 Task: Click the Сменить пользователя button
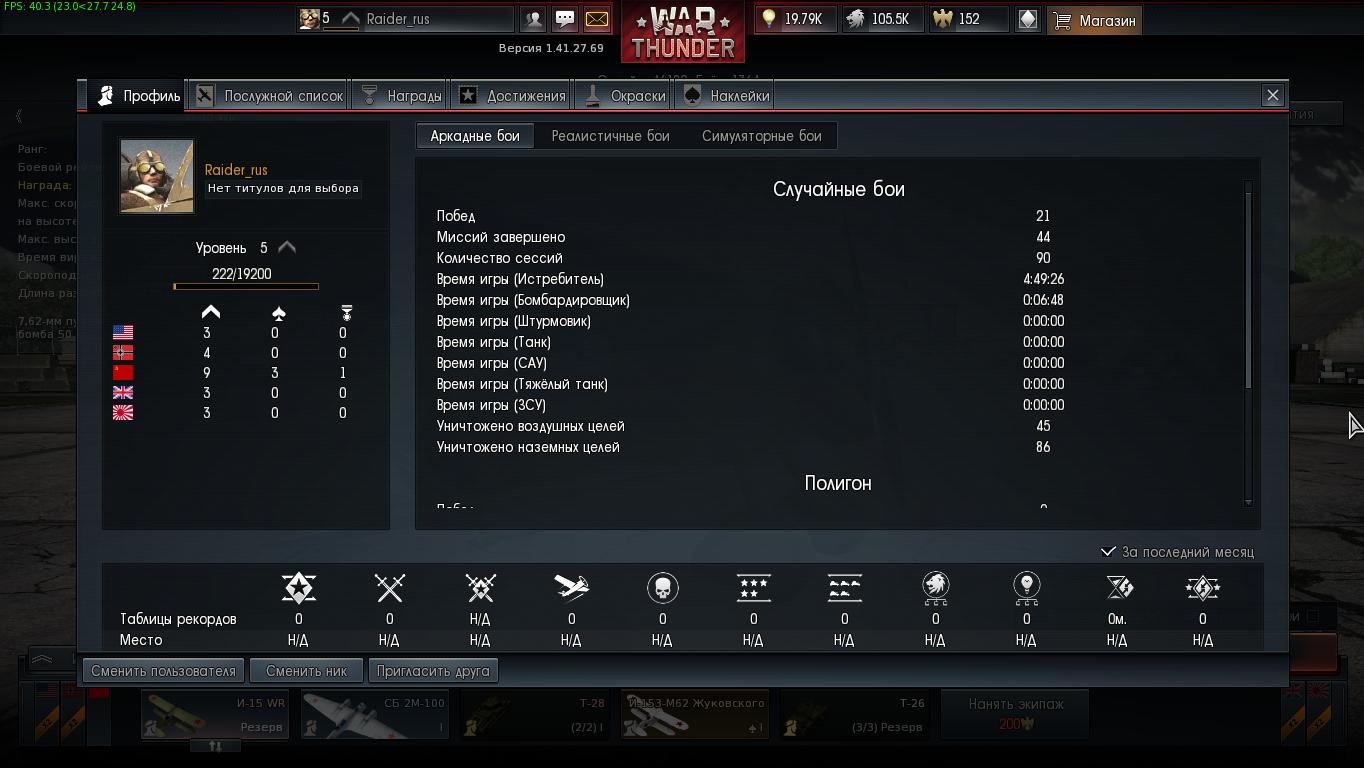163,671
